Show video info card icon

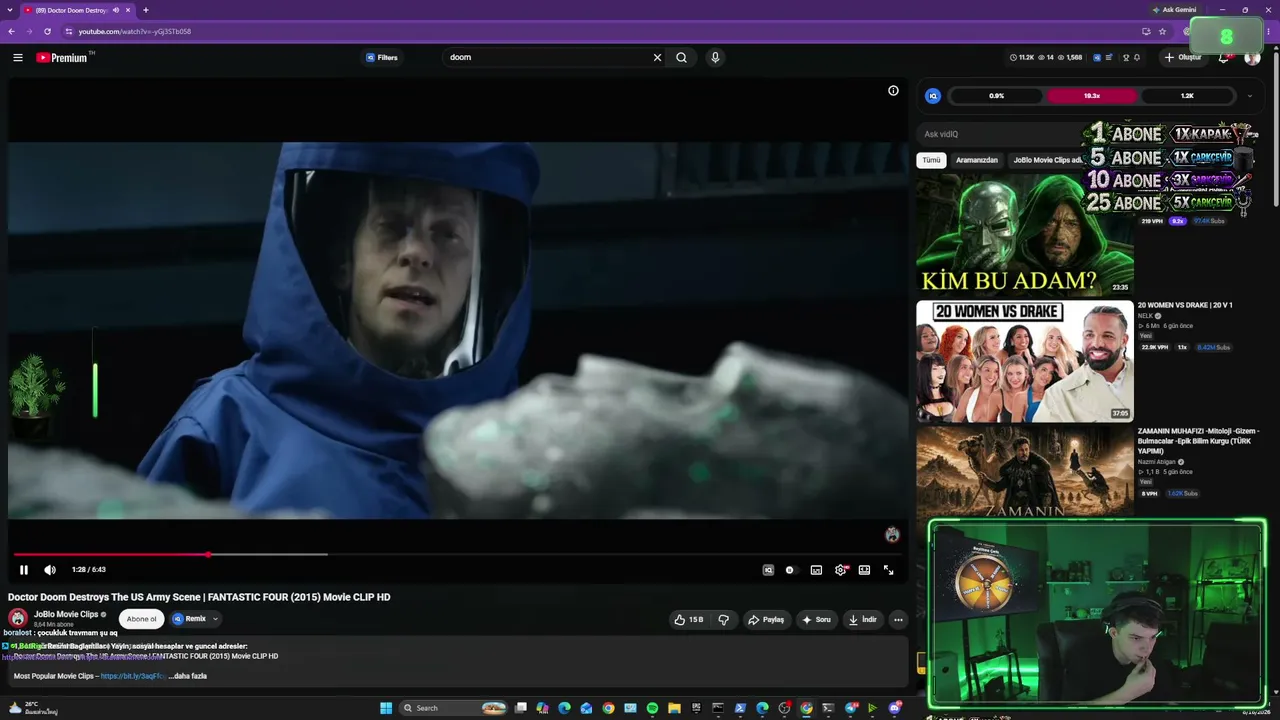pyautogui.click(x=893, y=91)
